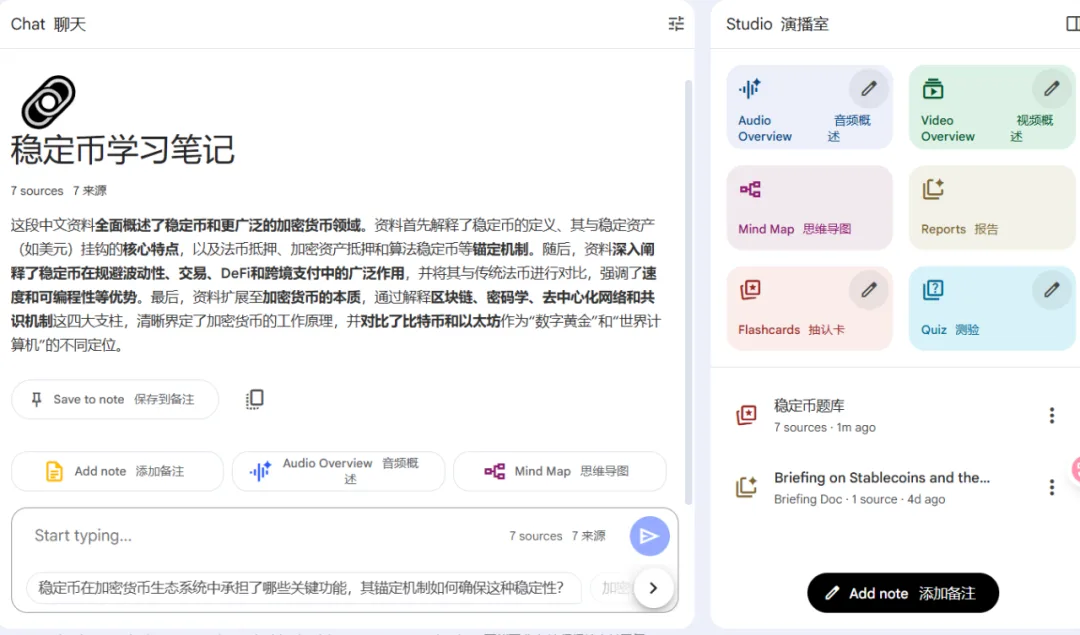Image resolution: width=1080 pixels, height=635 pixels.
Task: Click the Chat 聊天 panel header
Action: (x=48, y=24)
